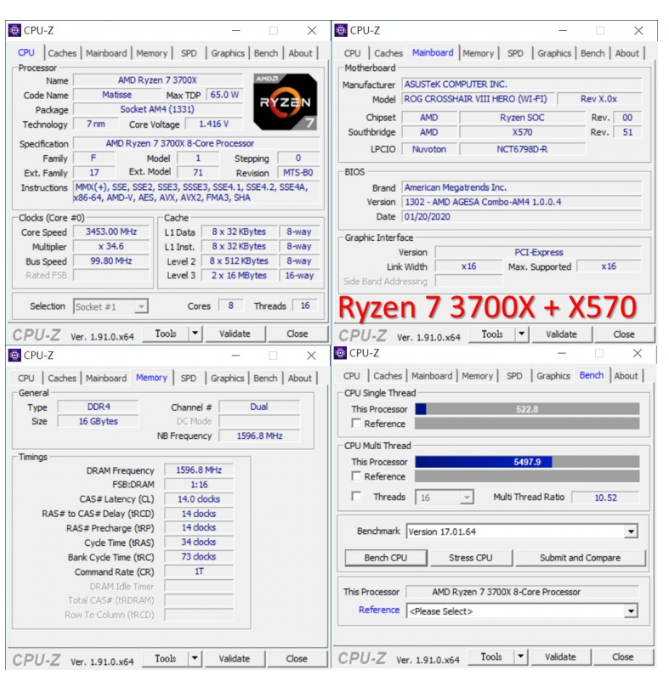Image resolution: width=669 pixels, height=678 pixels.
Task: Expand the Tools arrow in the Memory window
Action: pyautogui.click(x=195, y=658)
